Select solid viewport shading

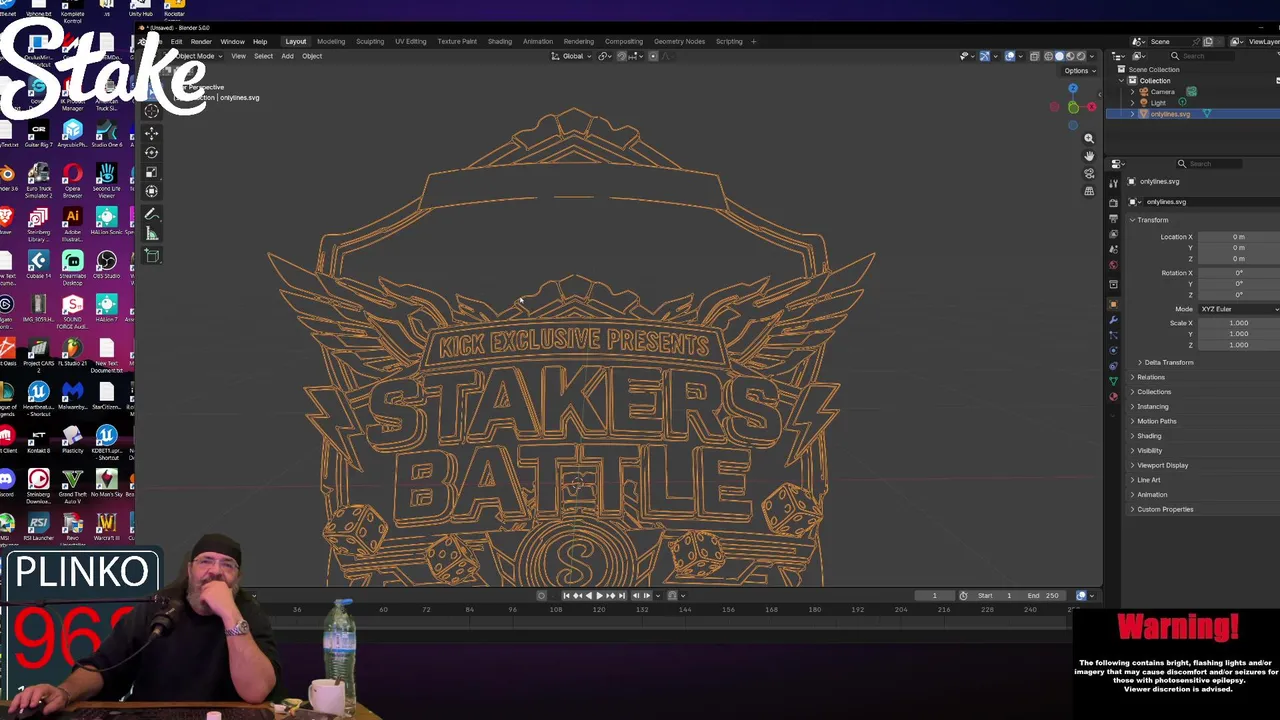point(1059,56)
